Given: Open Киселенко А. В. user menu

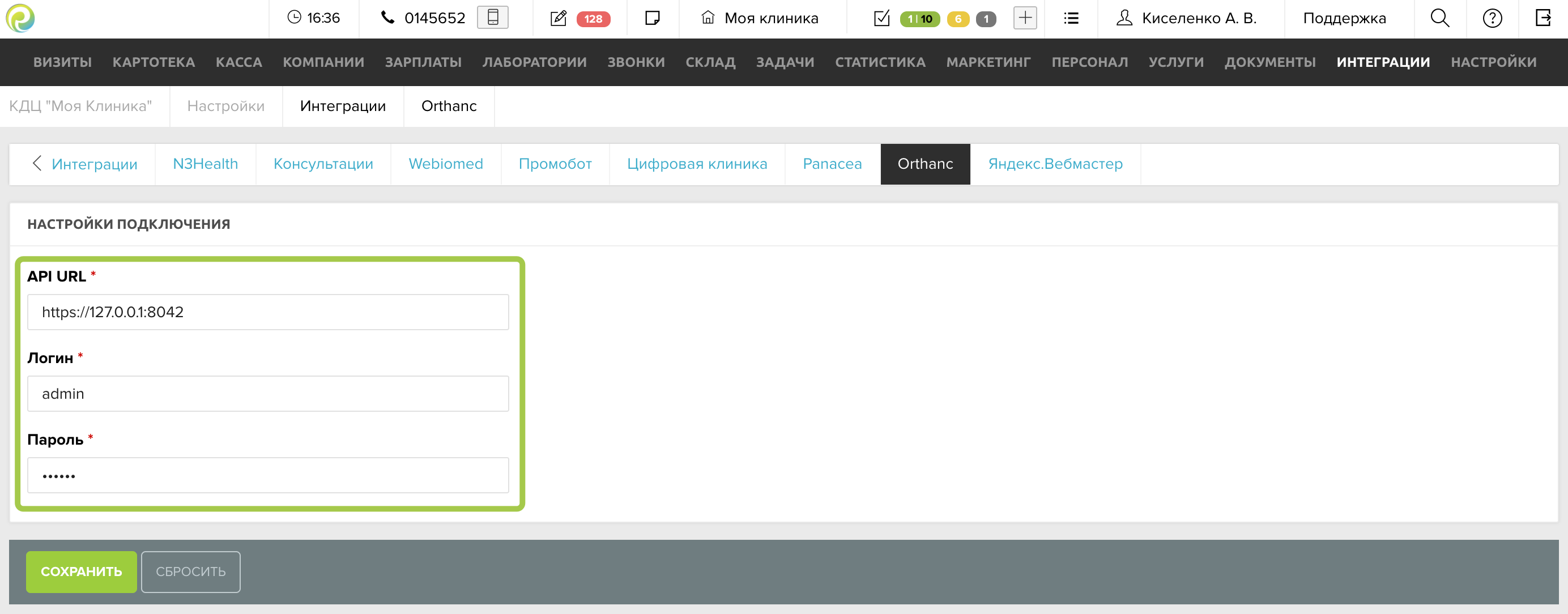Looking at the screenshot, I should click(1199, 18).
